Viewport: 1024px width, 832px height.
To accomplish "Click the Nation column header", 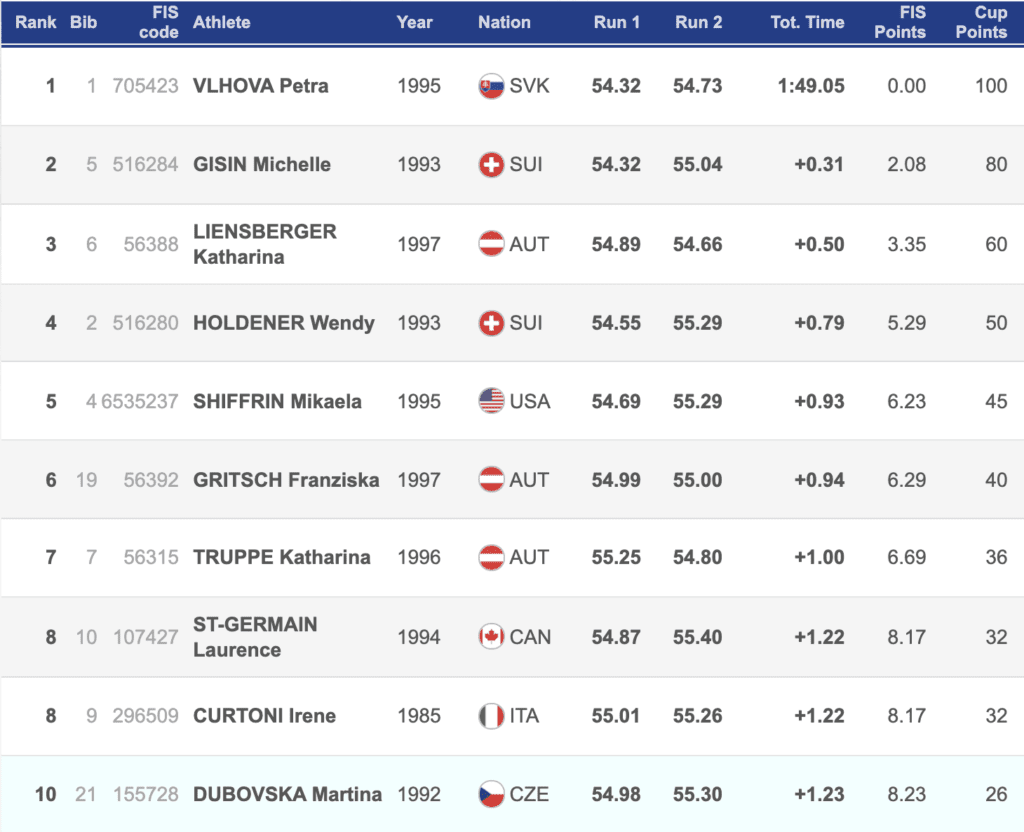I will click(x=504, y=22).
